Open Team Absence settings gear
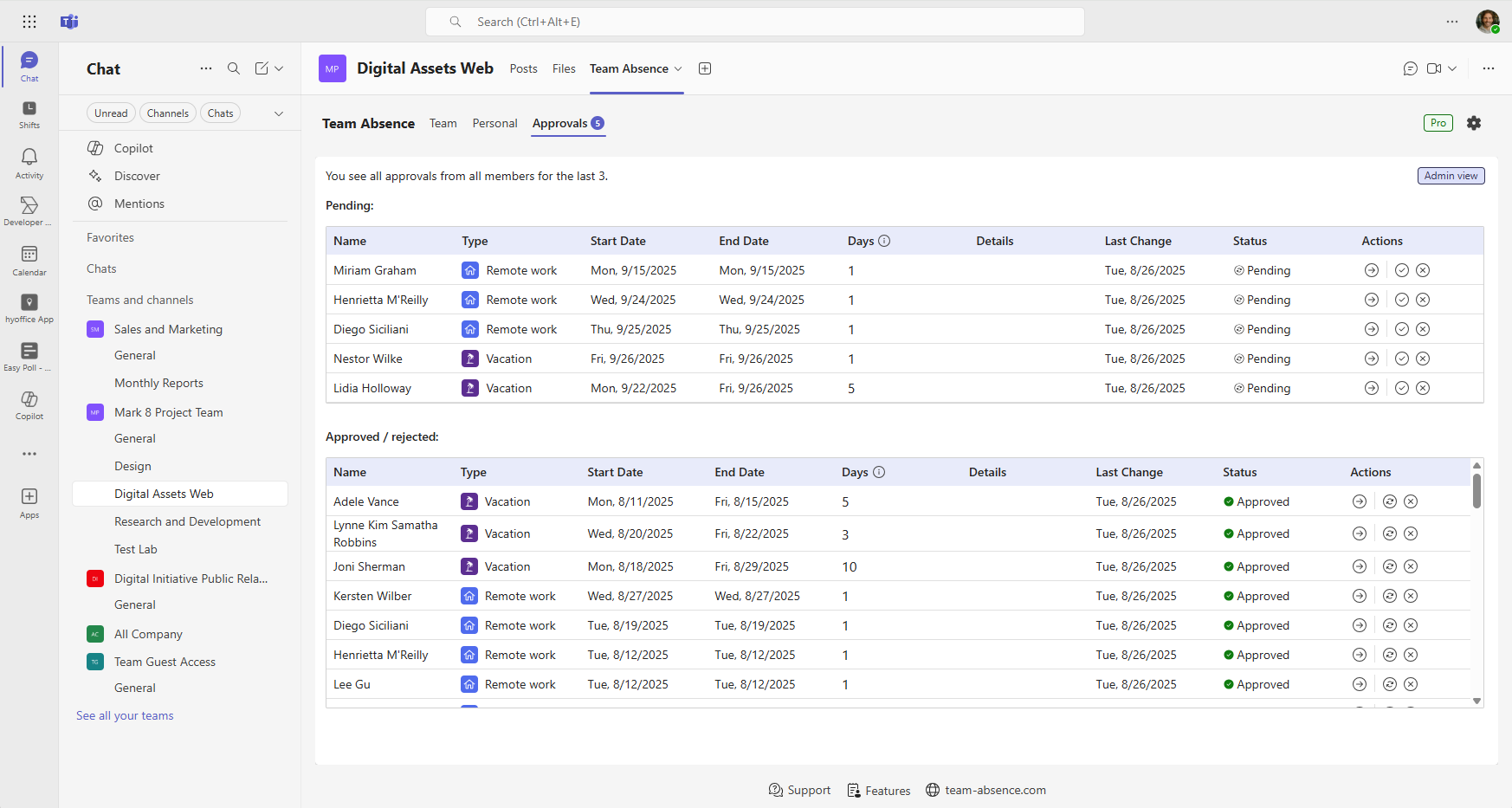The width and height of the screenshot is (1512, 808). pyautogui.click(x=1473, y=123)
